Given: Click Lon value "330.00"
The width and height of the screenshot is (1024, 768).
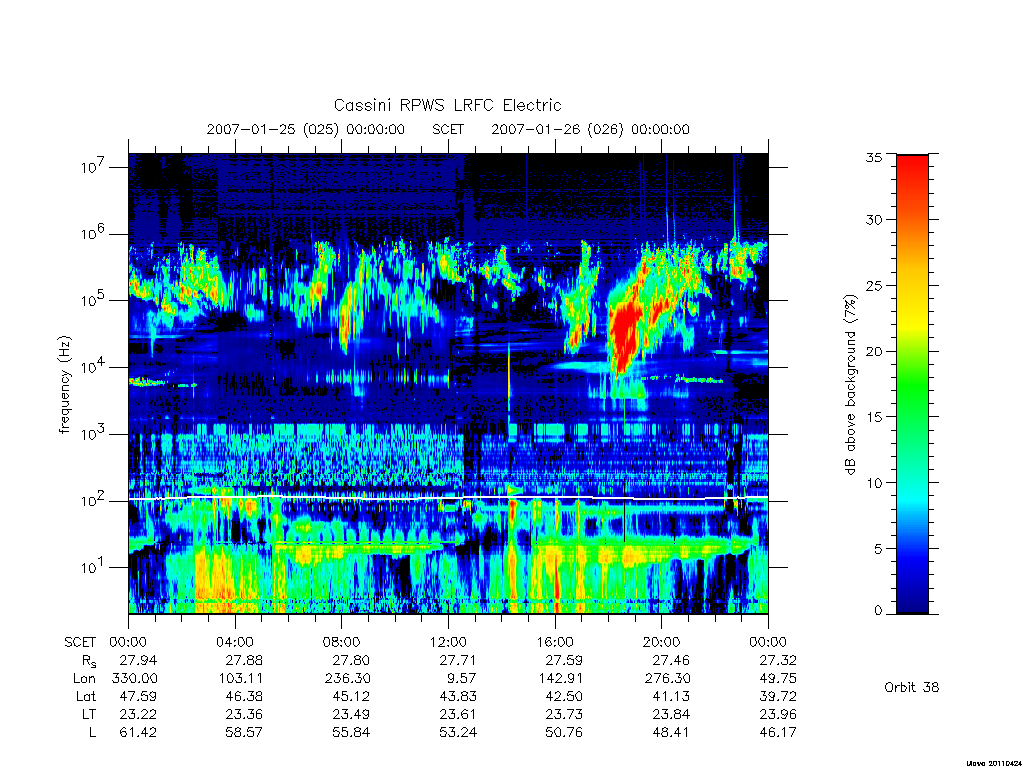Looking at the screenshot, I should 135,679.
